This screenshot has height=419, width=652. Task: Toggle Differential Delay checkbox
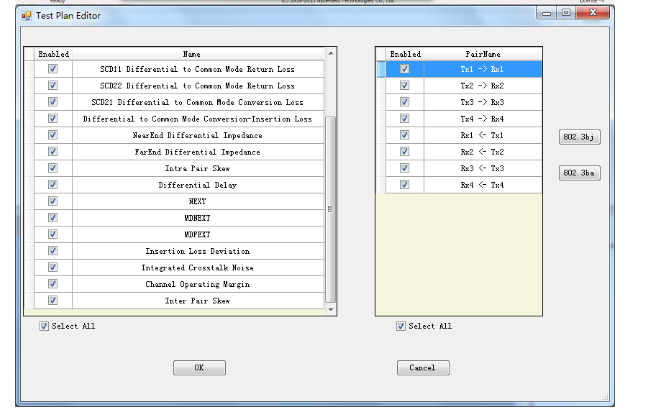(x=53, y=185)
